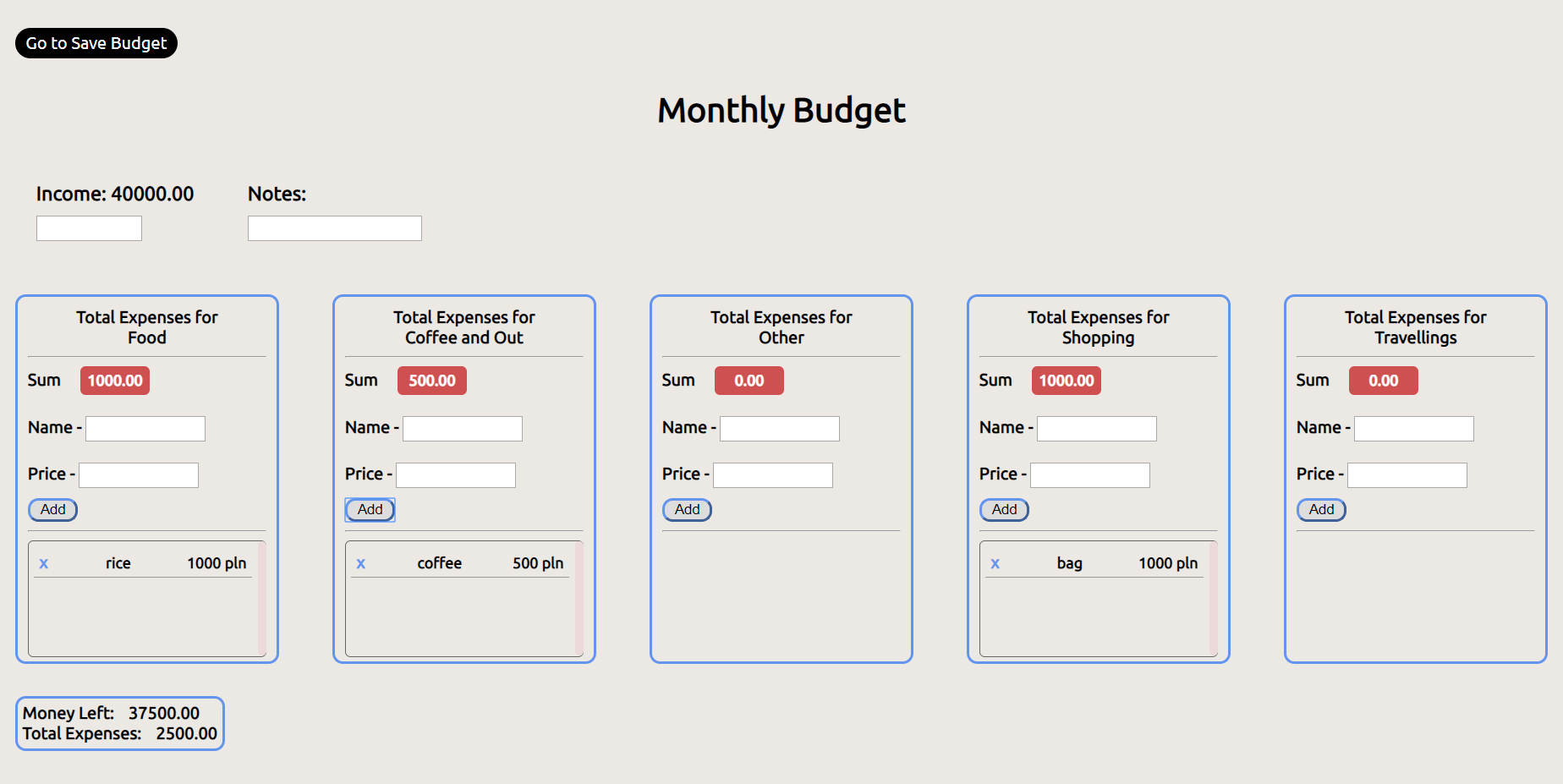Click the Sum badge in the Travellings panel
1563x784 pixels.
(1384, 380)
